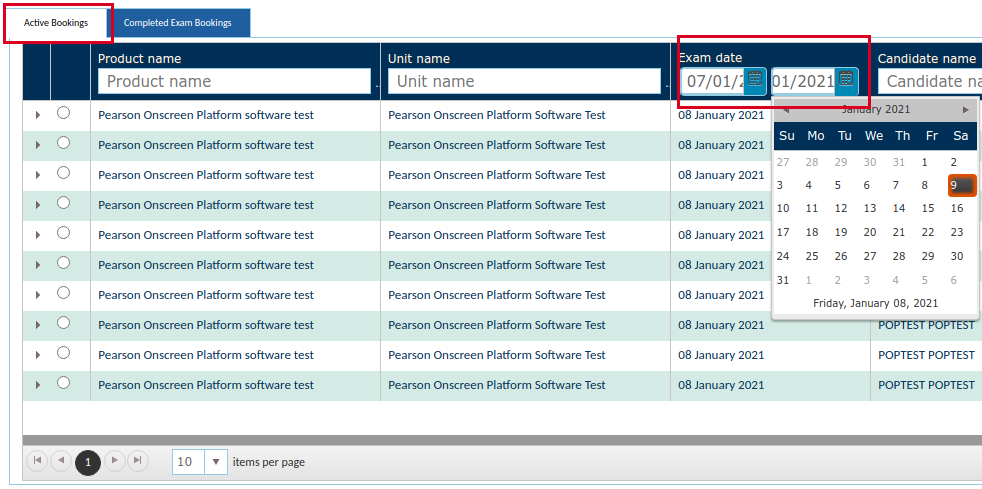Expand the third booking row details

click(x=37, y=175)
